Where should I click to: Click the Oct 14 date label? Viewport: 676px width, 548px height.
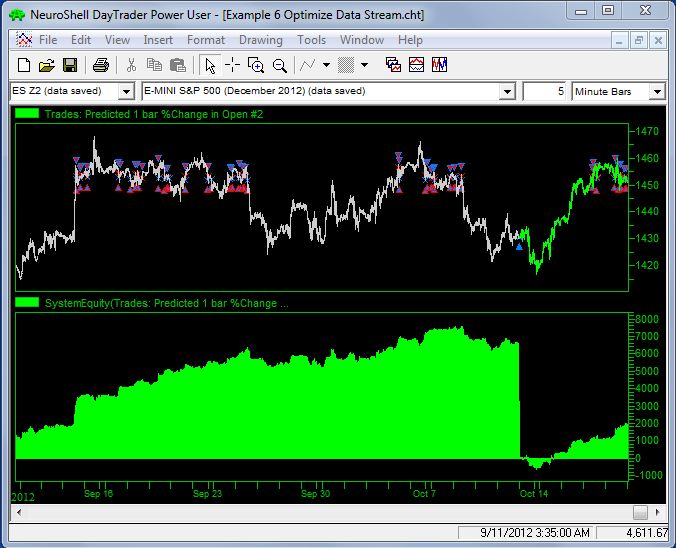pyautogui.click(x=534, y=494)
